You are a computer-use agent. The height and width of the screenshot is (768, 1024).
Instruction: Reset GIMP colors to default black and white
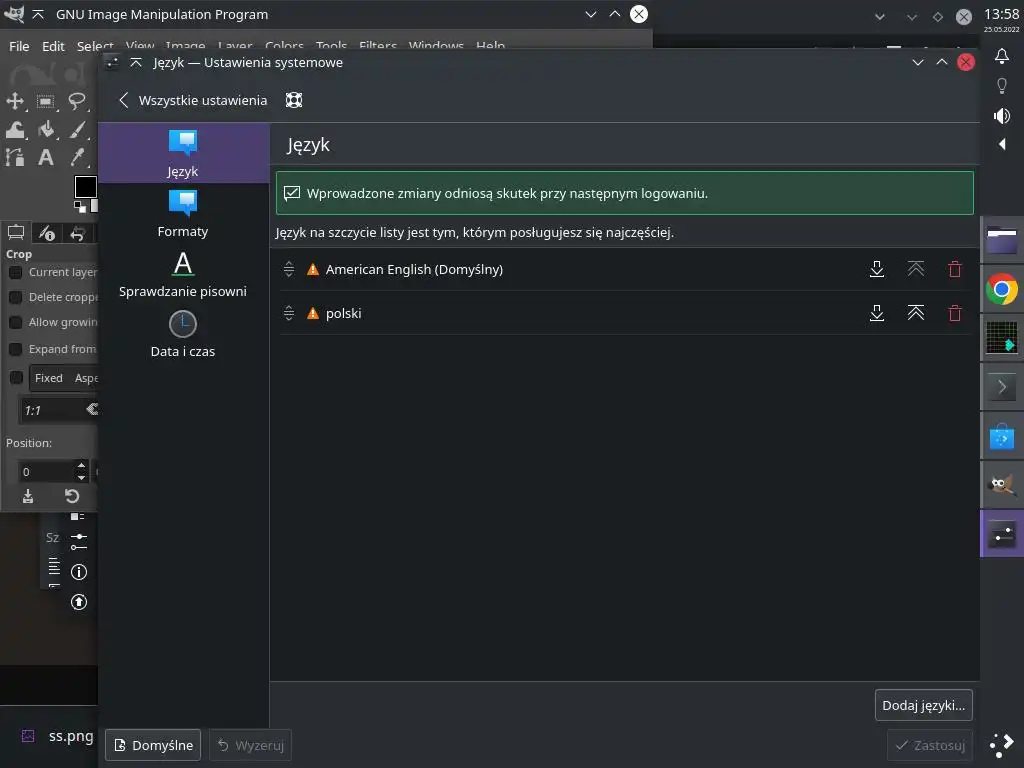click(x=80, y=206)
